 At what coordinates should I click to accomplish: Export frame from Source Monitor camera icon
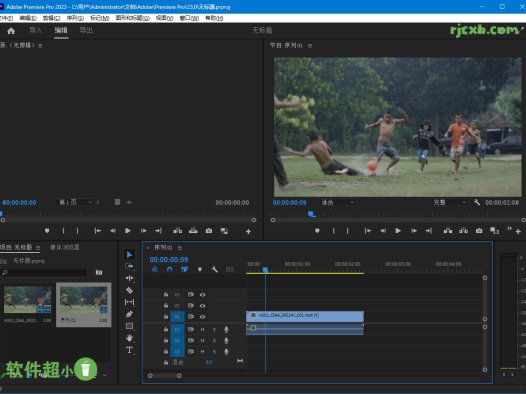tap(209, 231)
